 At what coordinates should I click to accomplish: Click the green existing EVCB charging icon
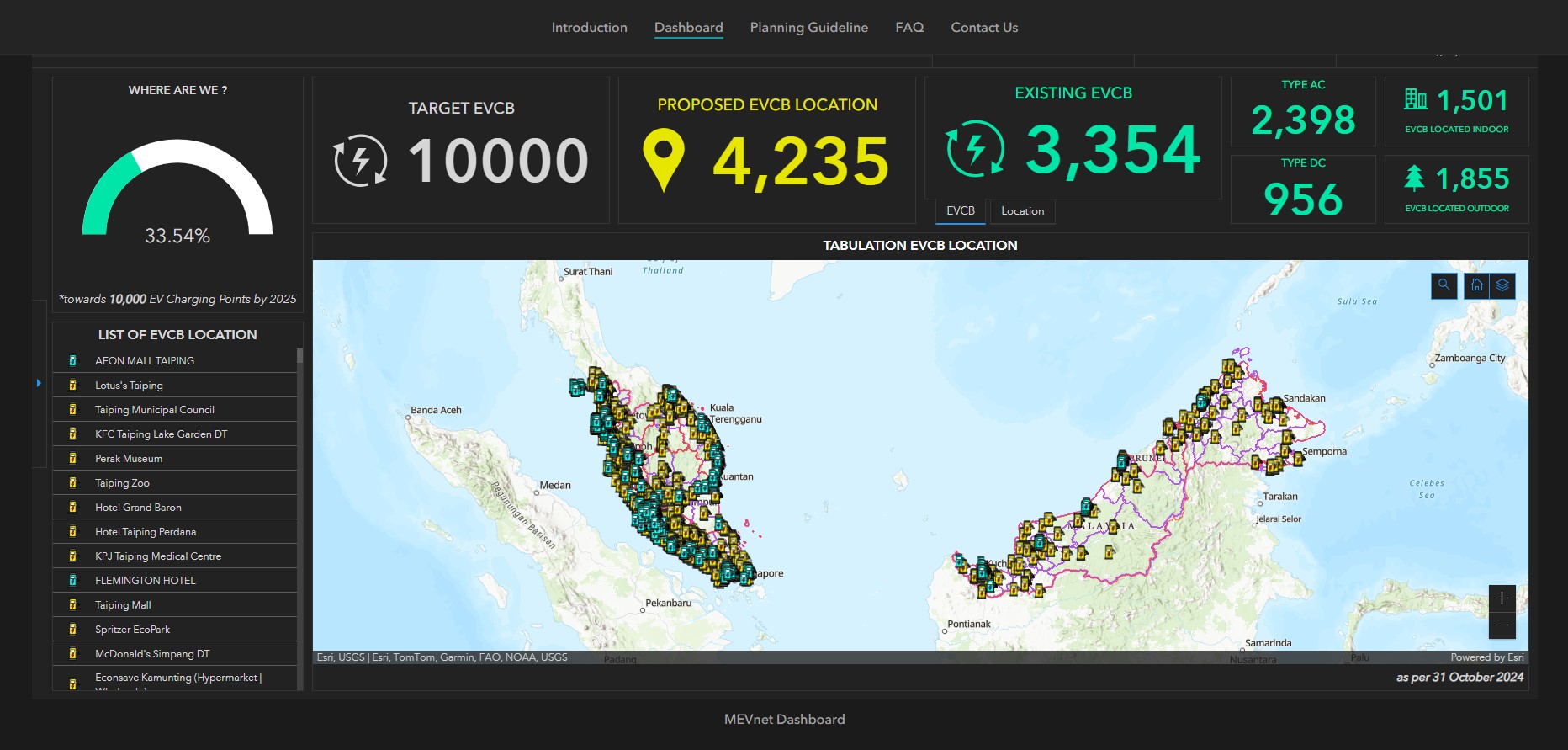coord(975,149)
